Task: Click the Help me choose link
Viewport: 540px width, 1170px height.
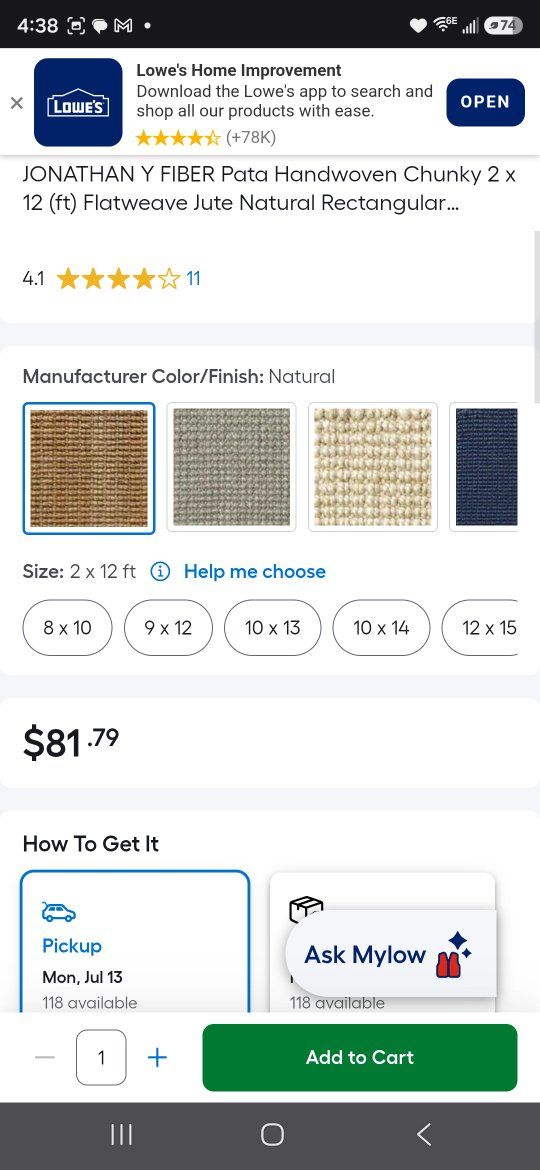Action: 254,572
